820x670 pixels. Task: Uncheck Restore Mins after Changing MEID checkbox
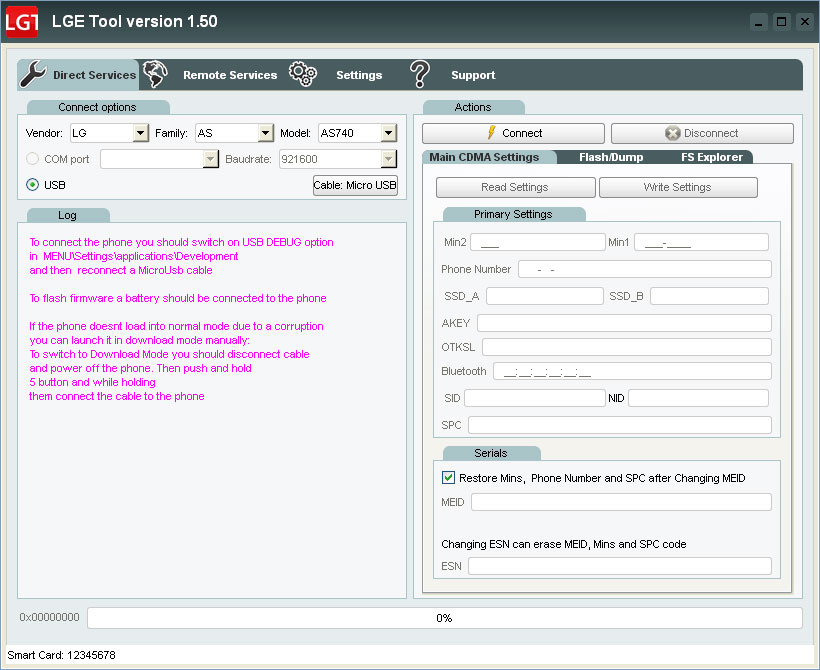(448, 478)
